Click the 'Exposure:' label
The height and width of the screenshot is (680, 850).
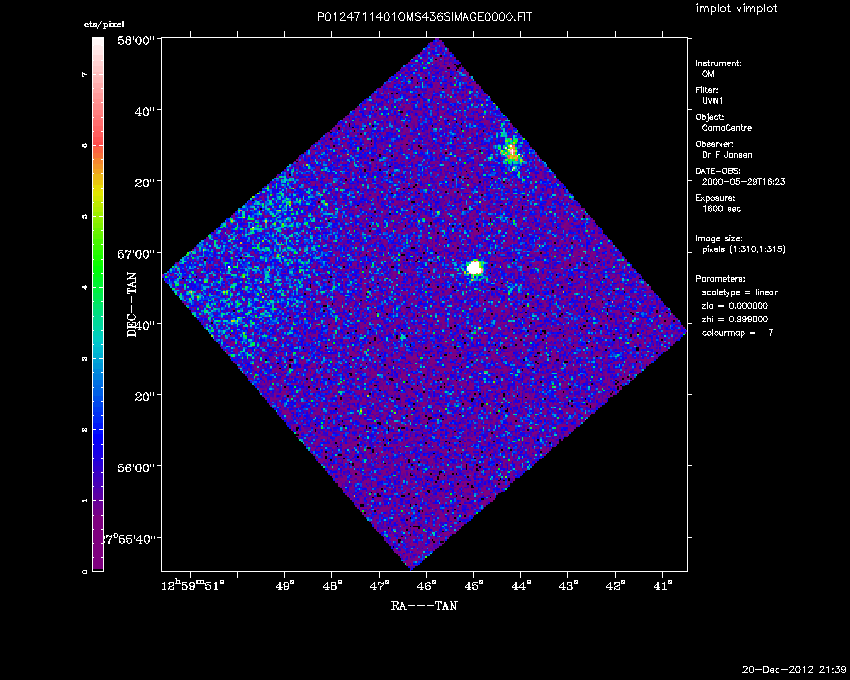[x=716, y=198]
